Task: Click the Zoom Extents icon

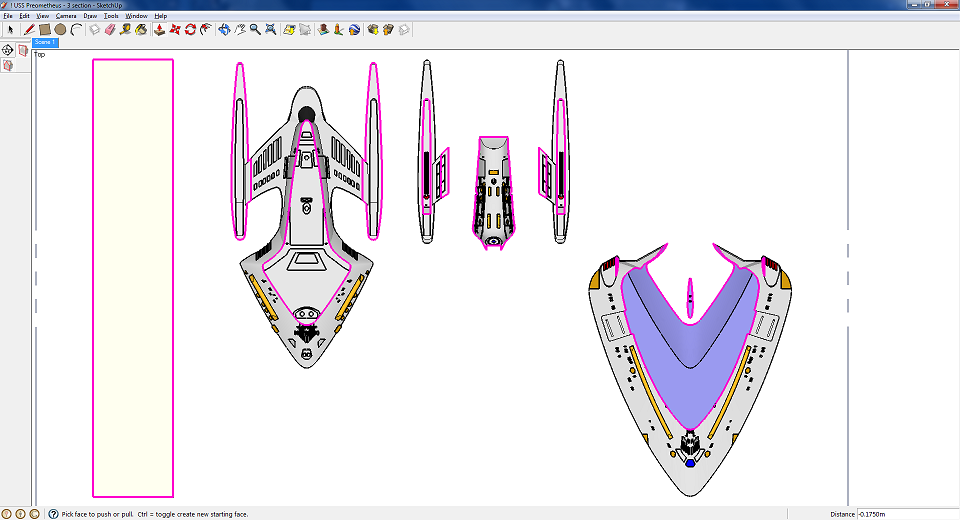Action: coord(271,29)
